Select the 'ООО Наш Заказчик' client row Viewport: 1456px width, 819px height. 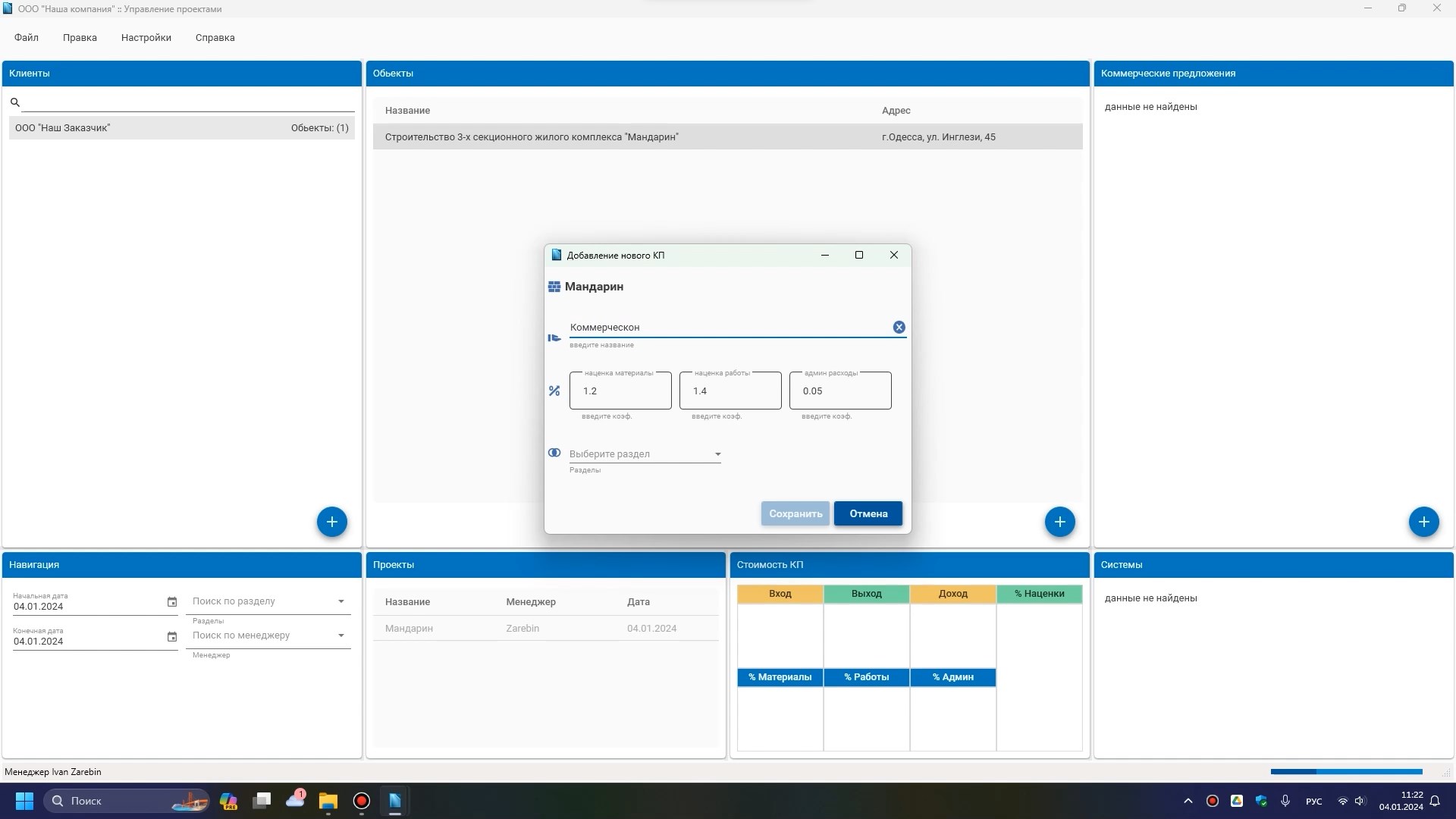tap(181, 127)
